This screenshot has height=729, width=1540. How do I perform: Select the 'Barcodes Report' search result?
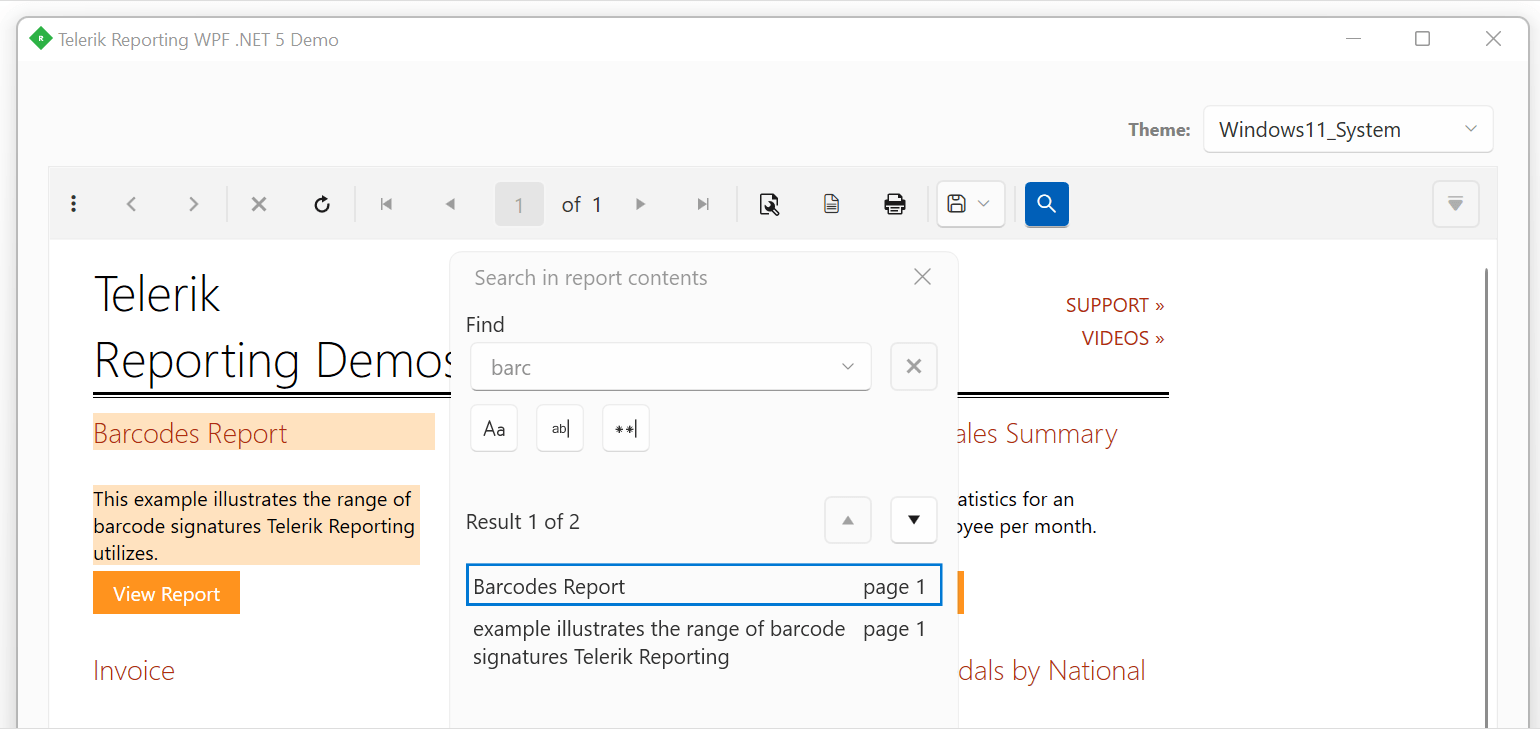pyautogui.click(x=704, y=585)
